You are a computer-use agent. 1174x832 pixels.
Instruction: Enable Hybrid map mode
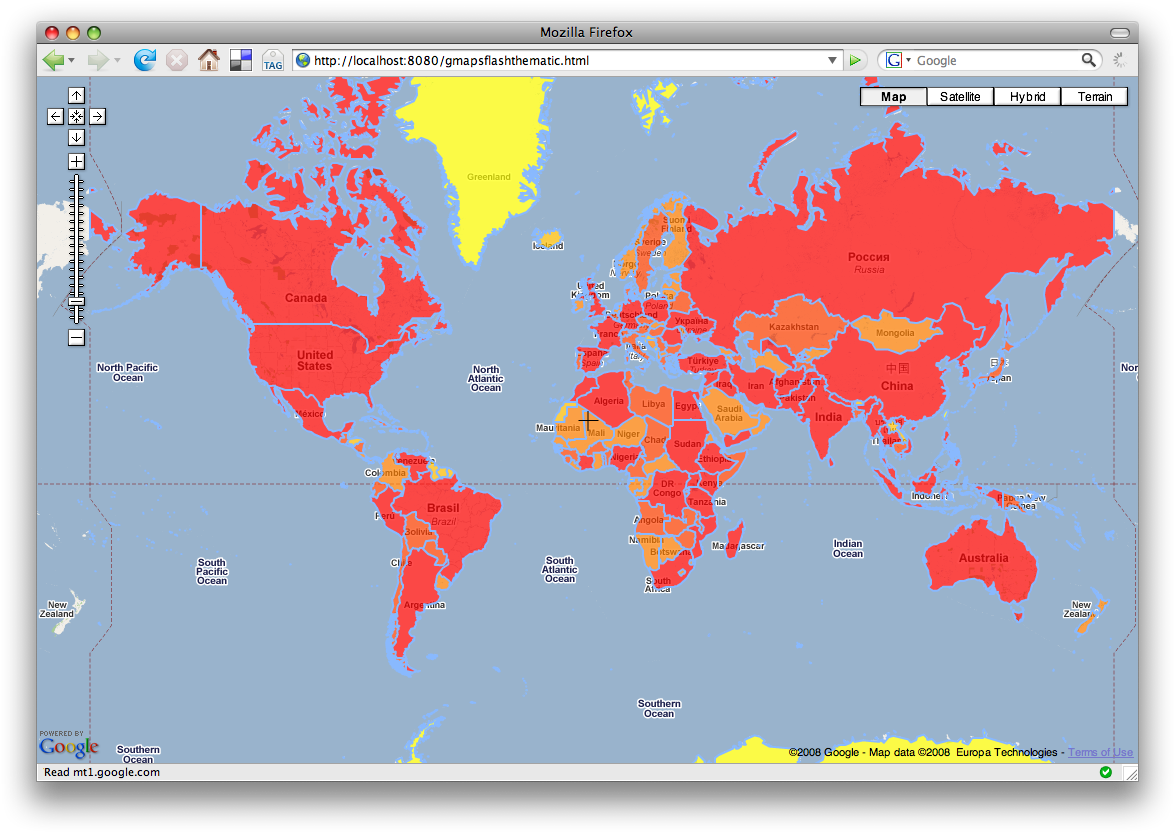(x=1026, y=96)
